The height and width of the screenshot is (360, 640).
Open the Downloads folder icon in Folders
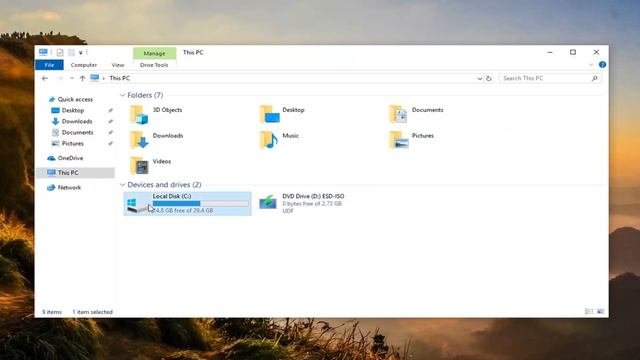pyautogui.click(x=139, y=140)
